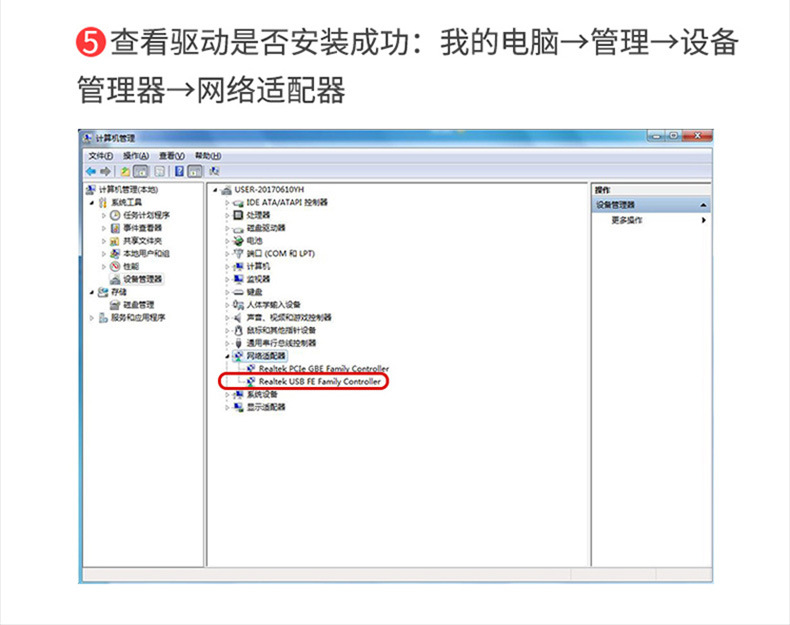The image size is (790, 625).
Task: Open the 查看(V) menu
Action: point(172,156)
